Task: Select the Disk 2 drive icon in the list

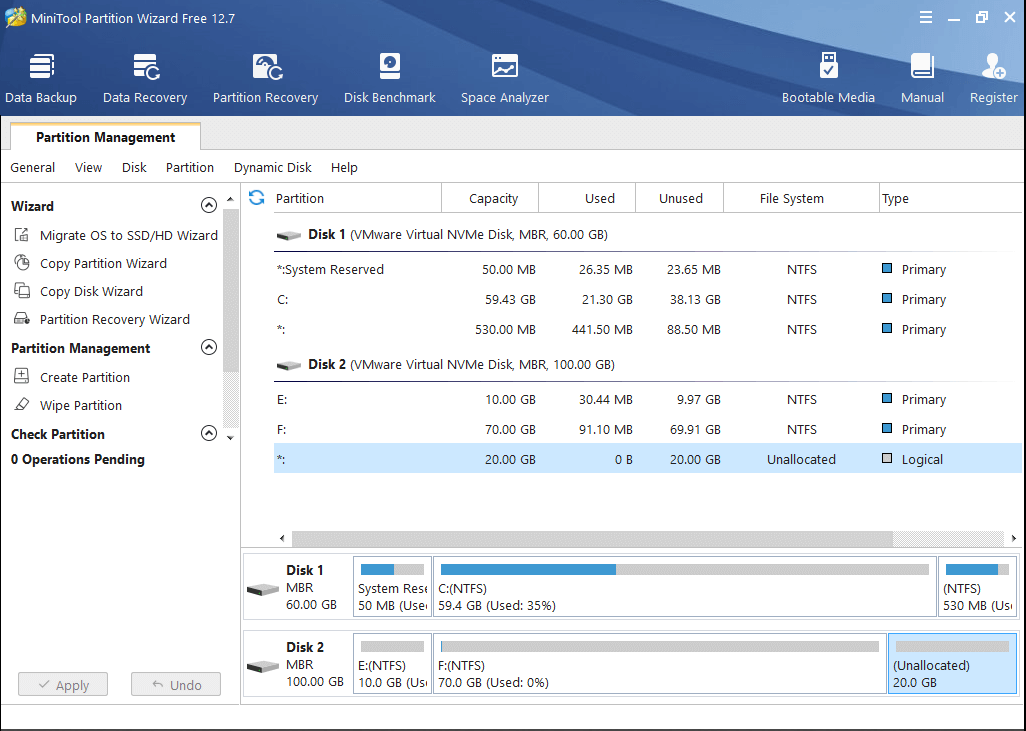Action: click(x=289, y=366)
